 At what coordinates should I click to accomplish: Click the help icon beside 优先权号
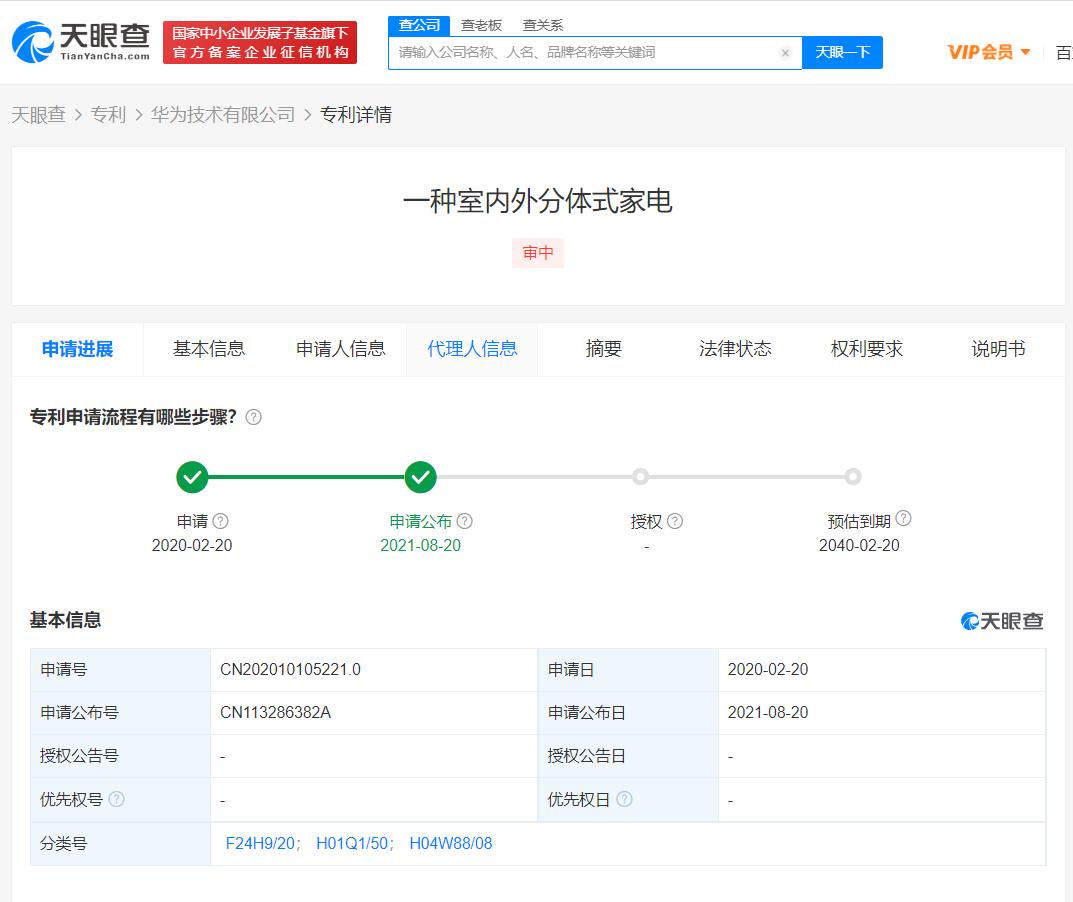click(x=116, y=799)
